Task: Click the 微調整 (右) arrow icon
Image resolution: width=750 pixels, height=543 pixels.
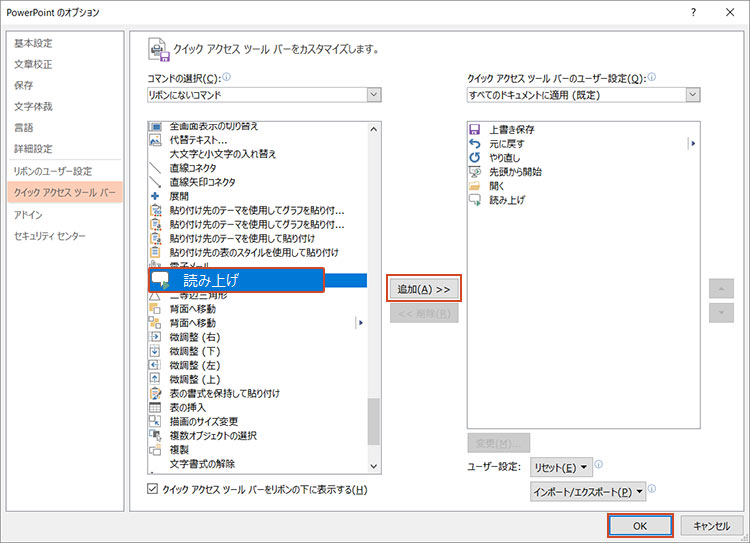Action: [x=155, y=337]
